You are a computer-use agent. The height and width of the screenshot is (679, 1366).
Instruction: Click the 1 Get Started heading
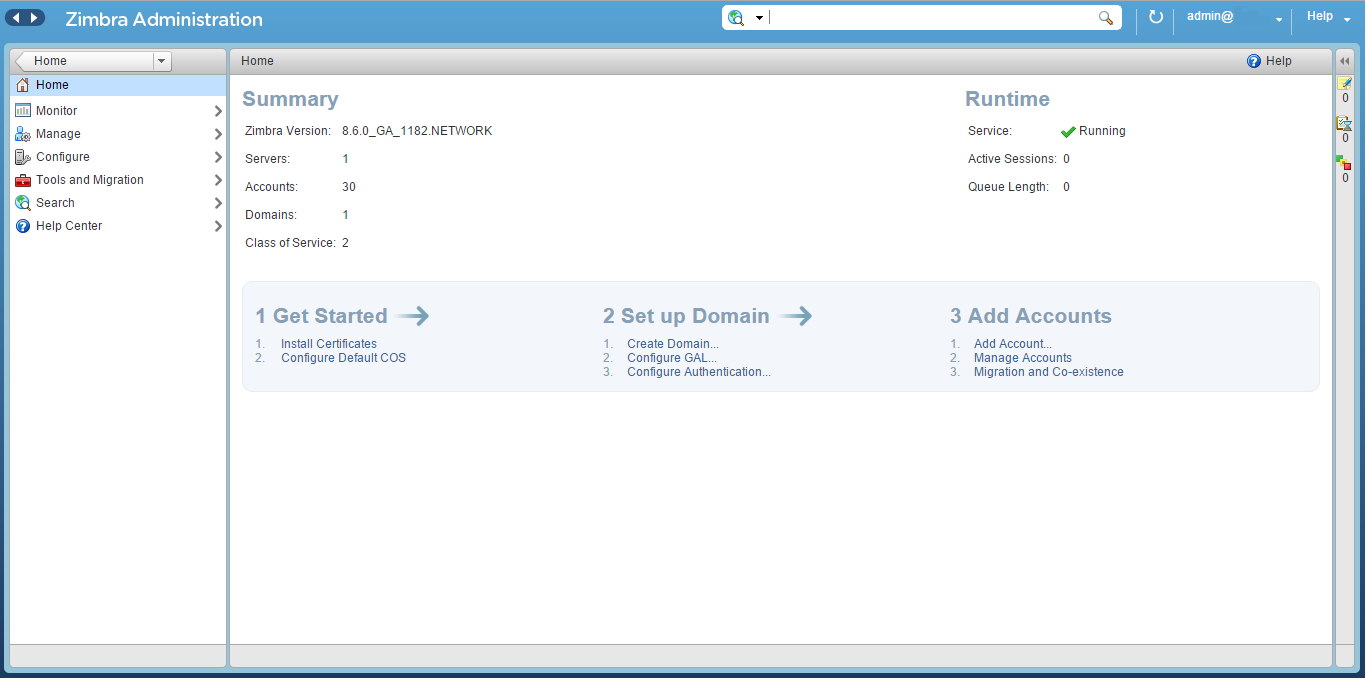click(x=321, y=316)
